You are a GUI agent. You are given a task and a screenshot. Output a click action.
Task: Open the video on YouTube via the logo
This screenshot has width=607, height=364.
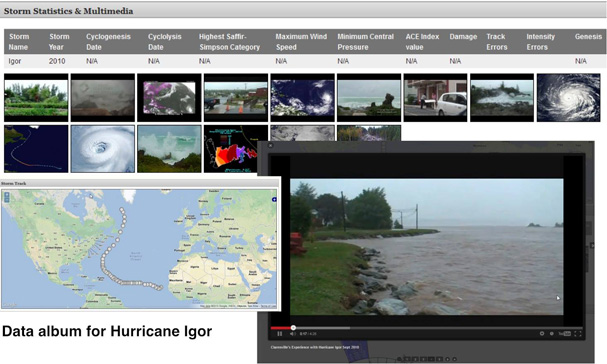point(564,333)
